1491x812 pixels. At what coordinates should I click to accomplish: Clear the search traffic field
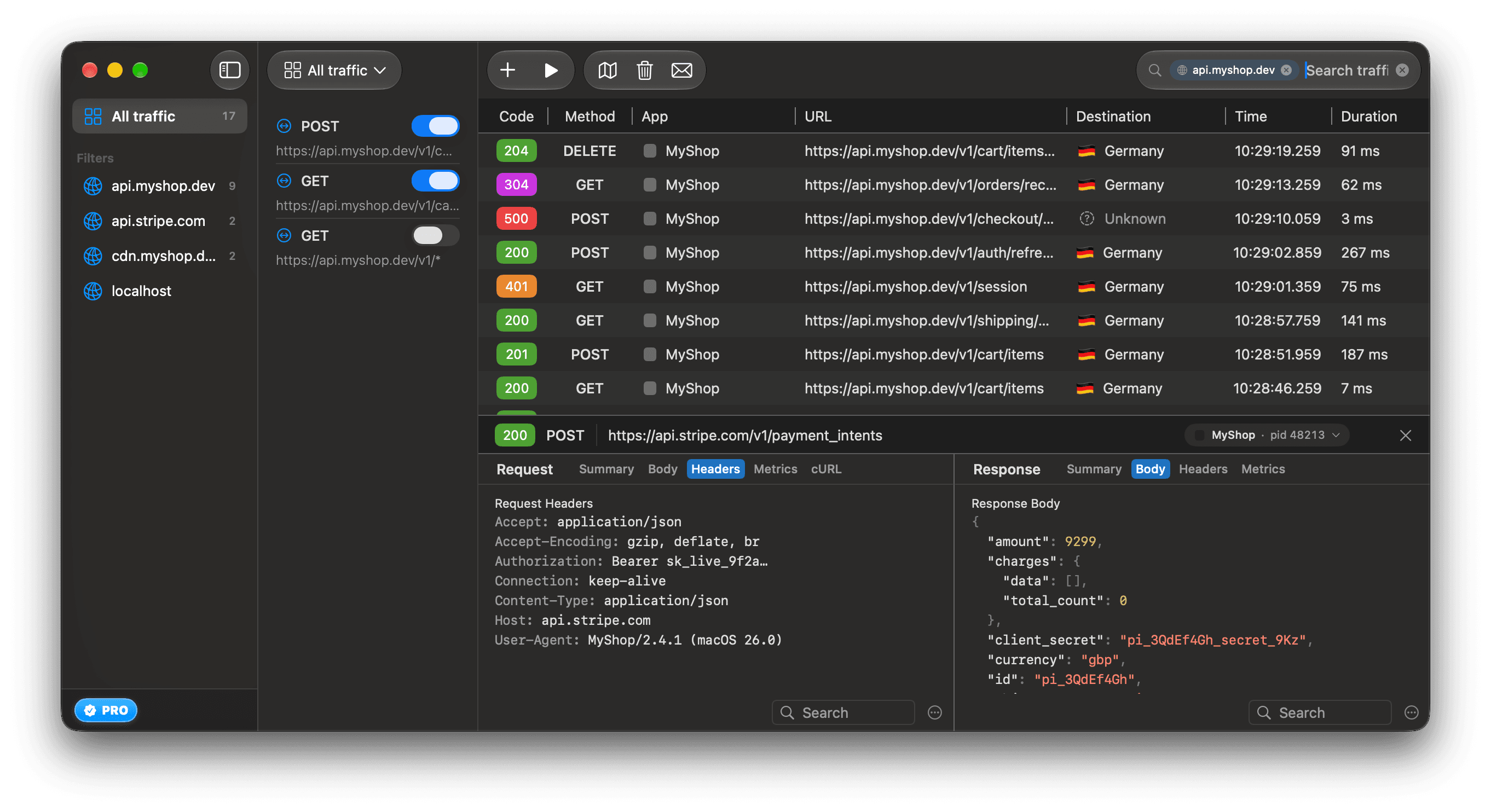click(1402, 70)
